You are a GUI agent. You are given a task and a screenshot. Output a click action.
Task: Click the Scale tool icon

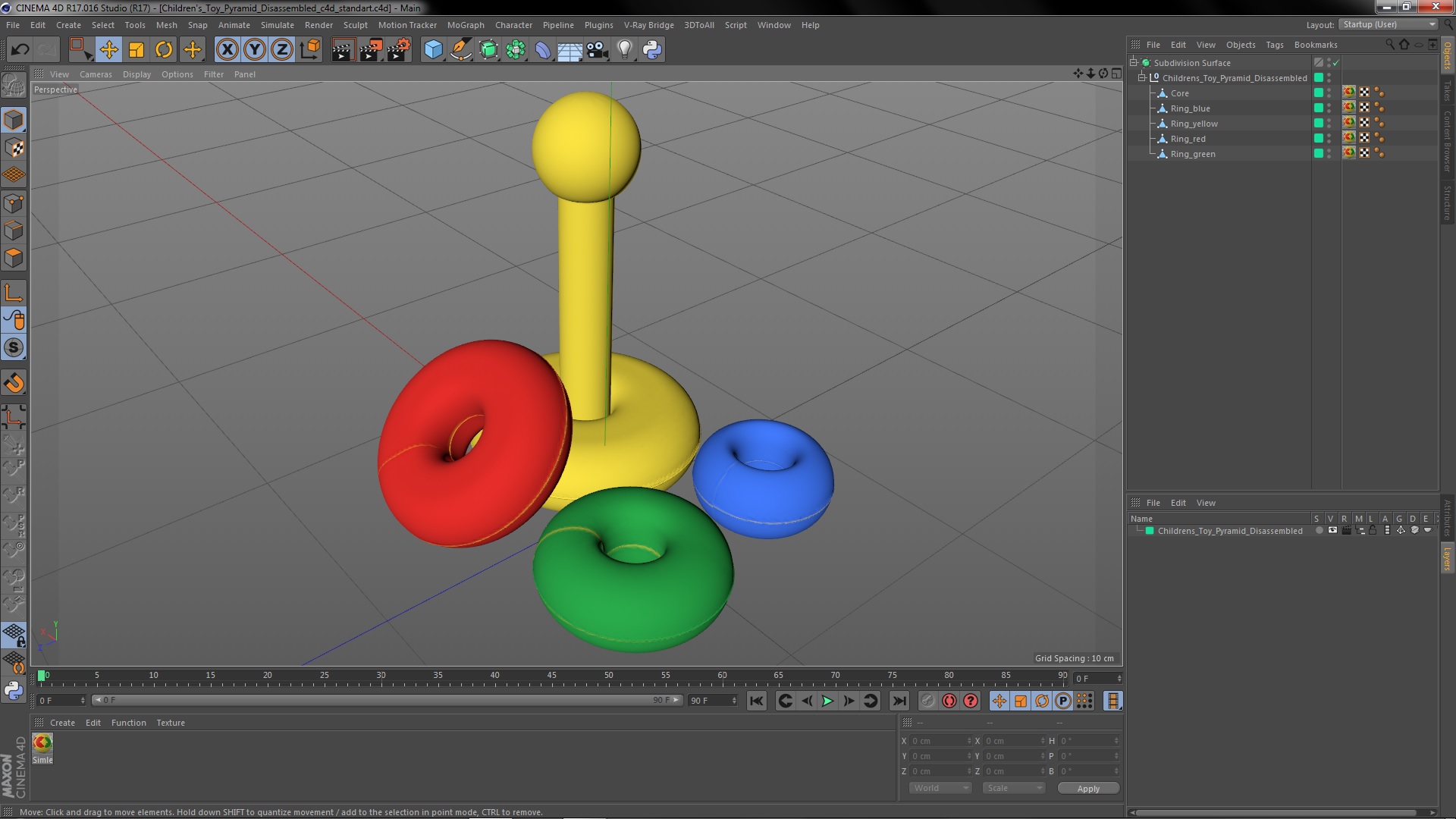click(136, 50)
